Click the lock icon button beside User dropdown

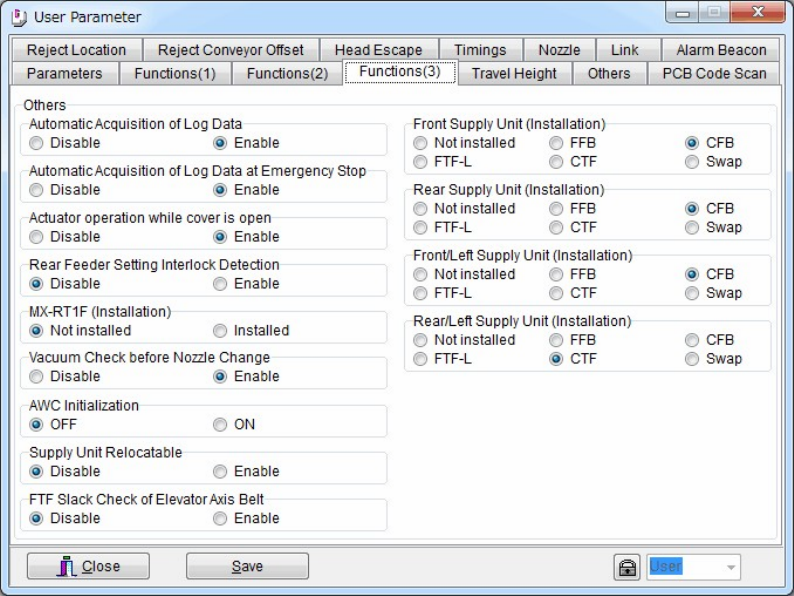coord(626,567)
